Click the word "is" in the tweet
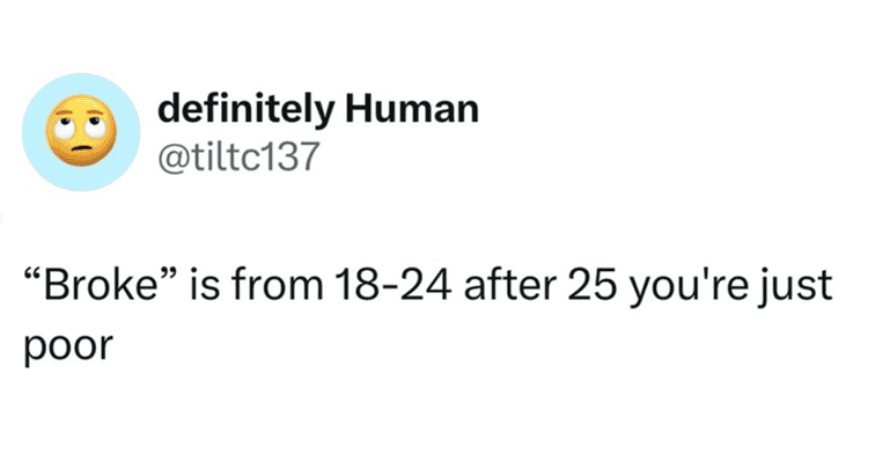 [x=214, y=289]
